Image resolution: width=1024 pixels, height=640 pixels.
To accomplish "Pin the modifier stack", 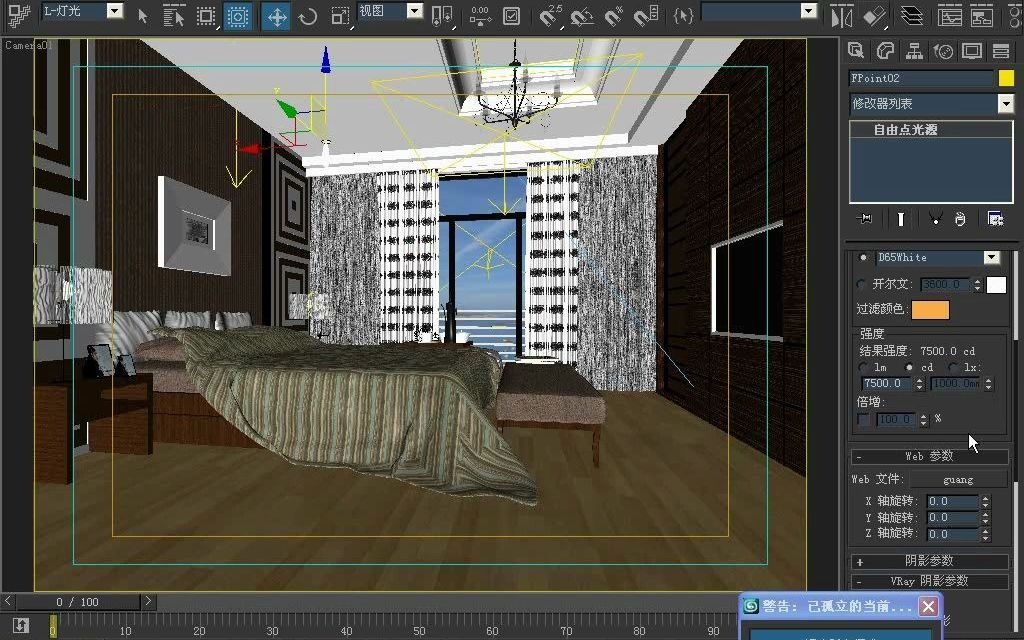I will [x=864, y=219].
